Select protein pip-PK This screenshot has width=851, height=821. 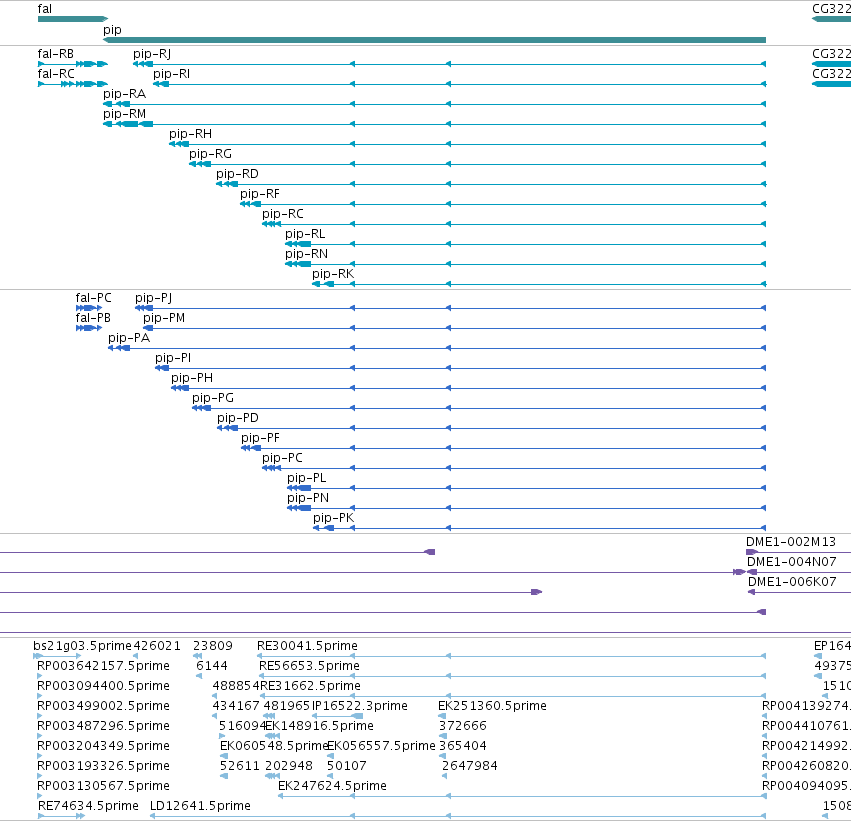(x=334, y=519)
